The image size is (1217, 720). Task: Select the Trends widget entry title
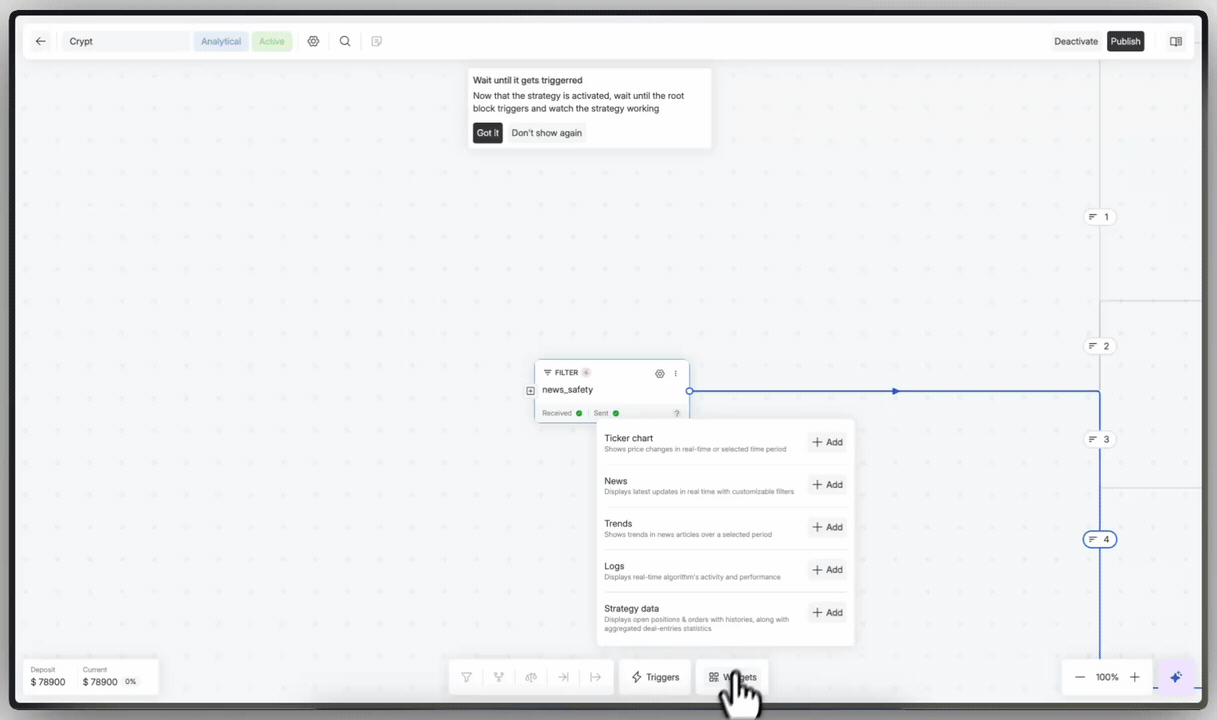tap(618, 523)
